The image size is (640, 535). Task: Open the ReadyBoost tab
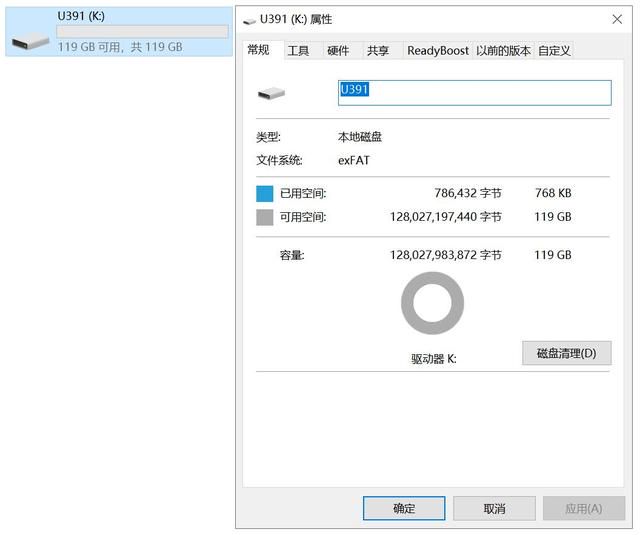pos(438,51)
